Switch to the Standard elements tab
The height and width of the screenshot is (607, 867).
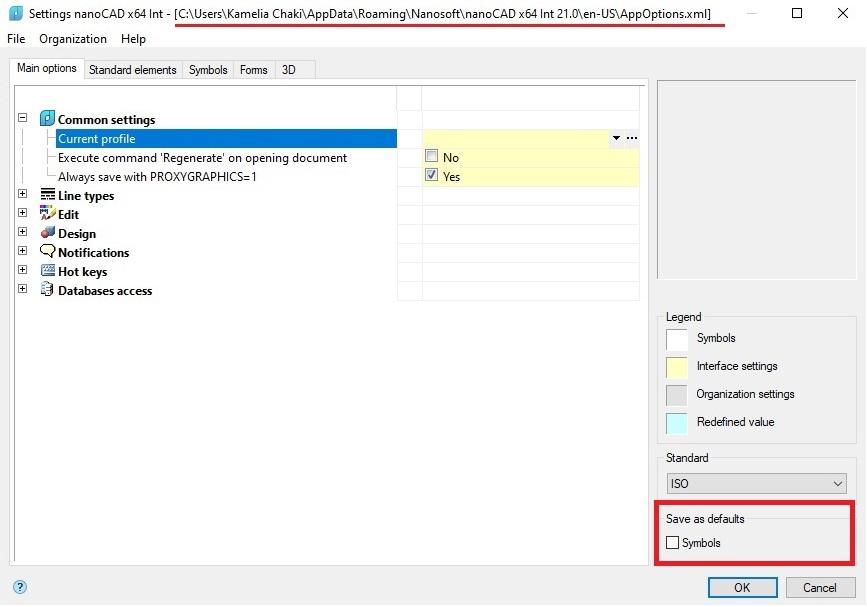pyautogui.click(x=132, y=70)
